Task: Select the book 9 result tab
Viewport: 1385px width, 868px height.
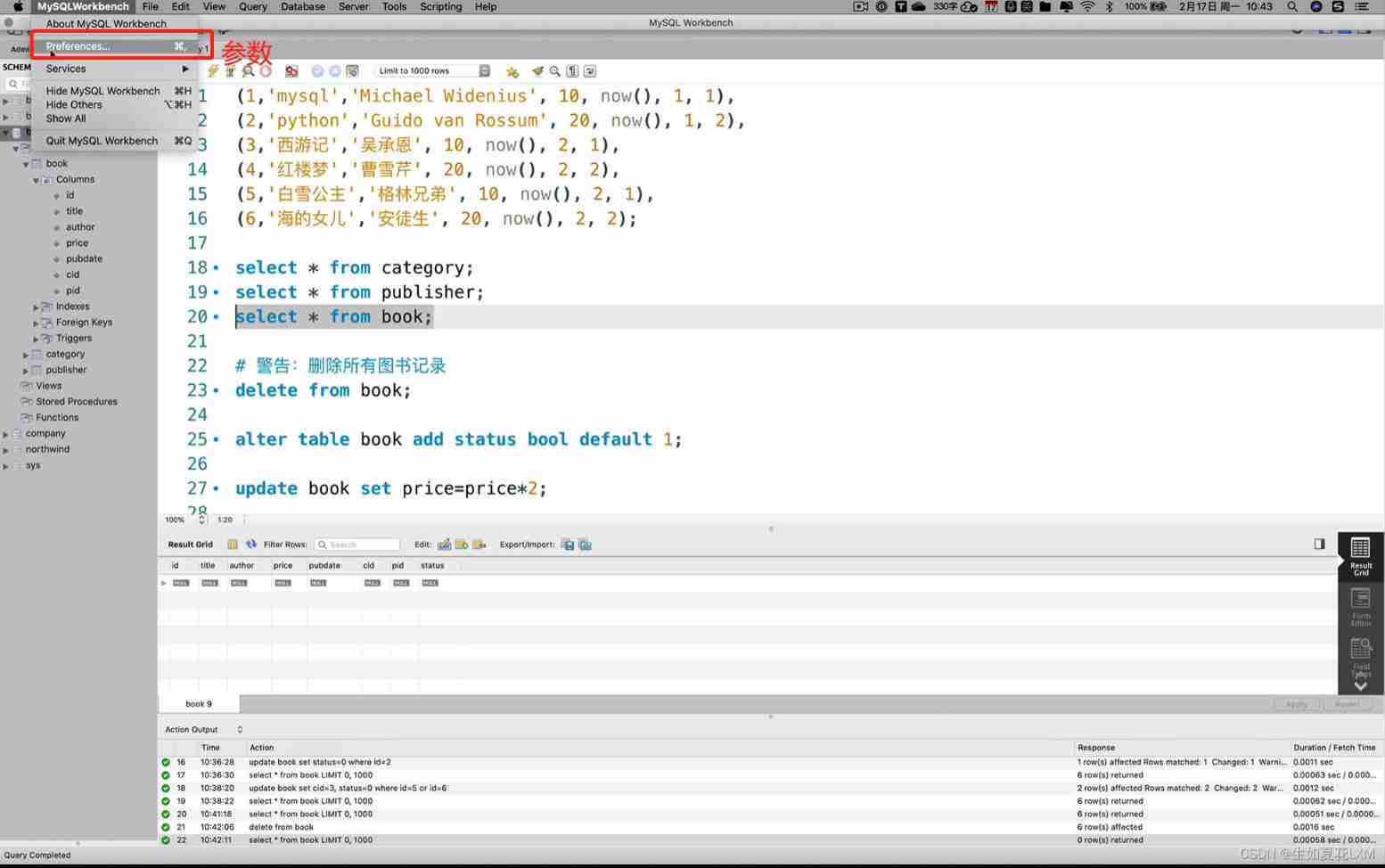Action: (x=199, y=704)
